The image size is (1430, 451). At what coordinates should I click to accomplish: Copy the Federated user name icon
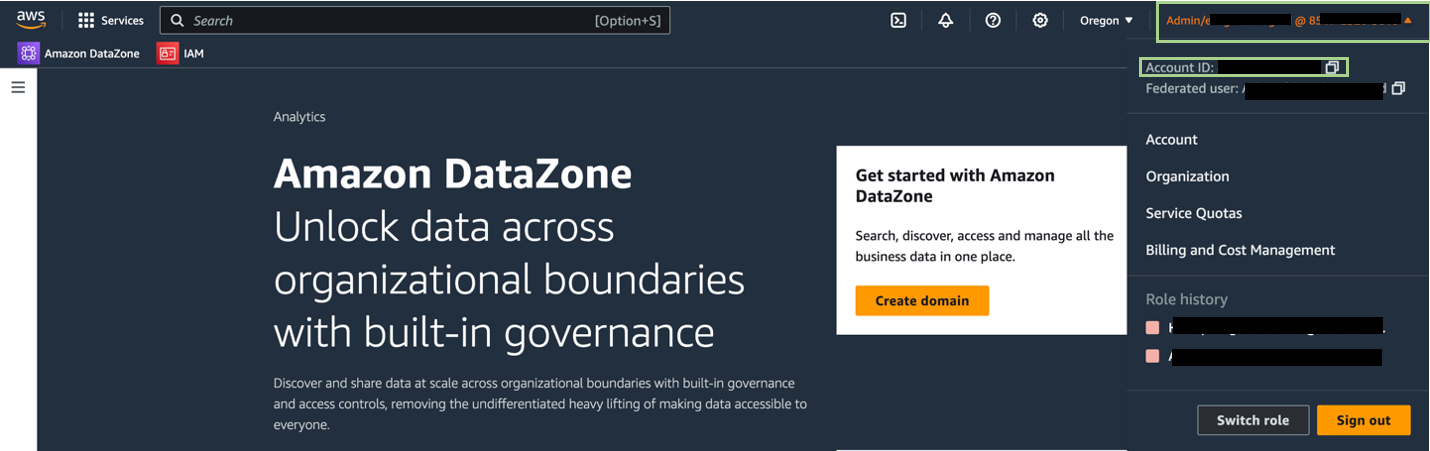[1398, 89]
